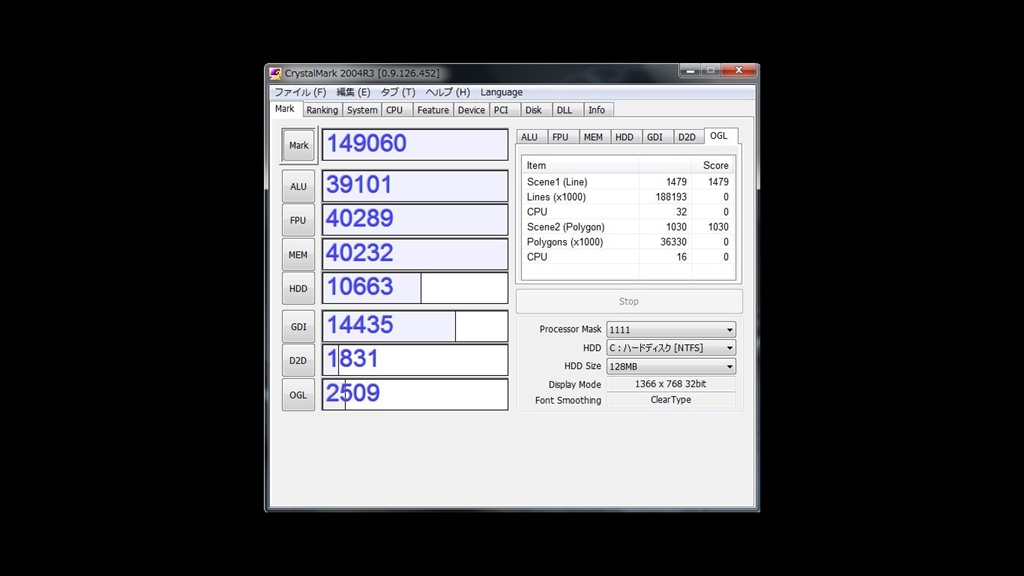Run the MEM benchmark button
Screen dimensions: 1024x576
point(298,255)
